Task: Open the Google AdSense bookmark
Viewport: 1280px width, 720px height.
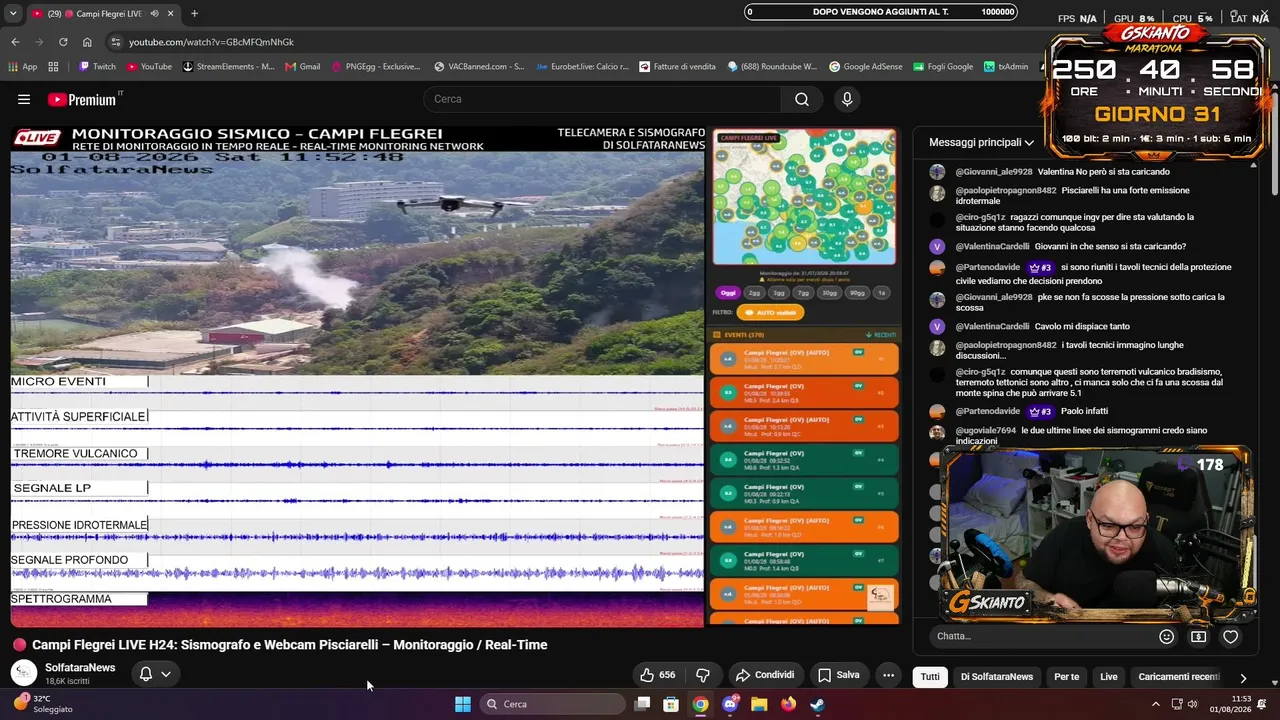Action: tap(865, 67)
